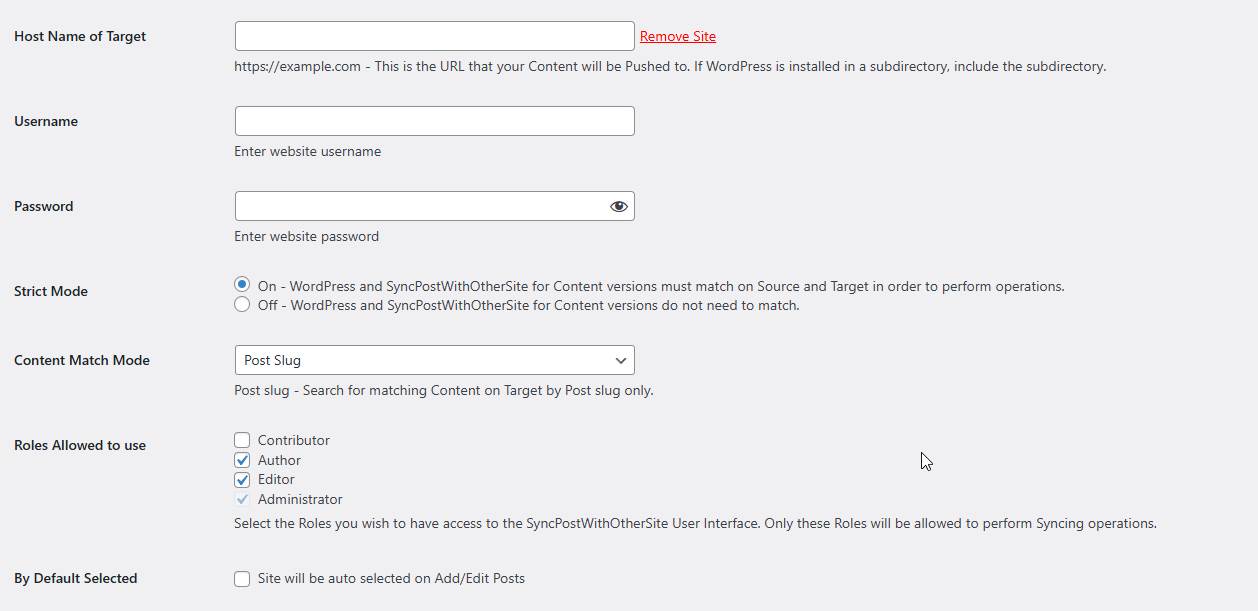Uncheck the Editor role checkbox

point(242,479)
